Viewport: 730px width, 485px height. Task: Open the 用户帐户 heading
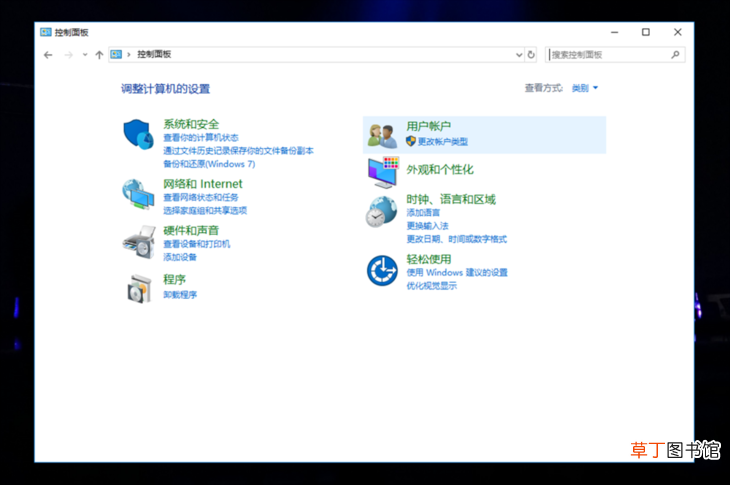(428, 126)
